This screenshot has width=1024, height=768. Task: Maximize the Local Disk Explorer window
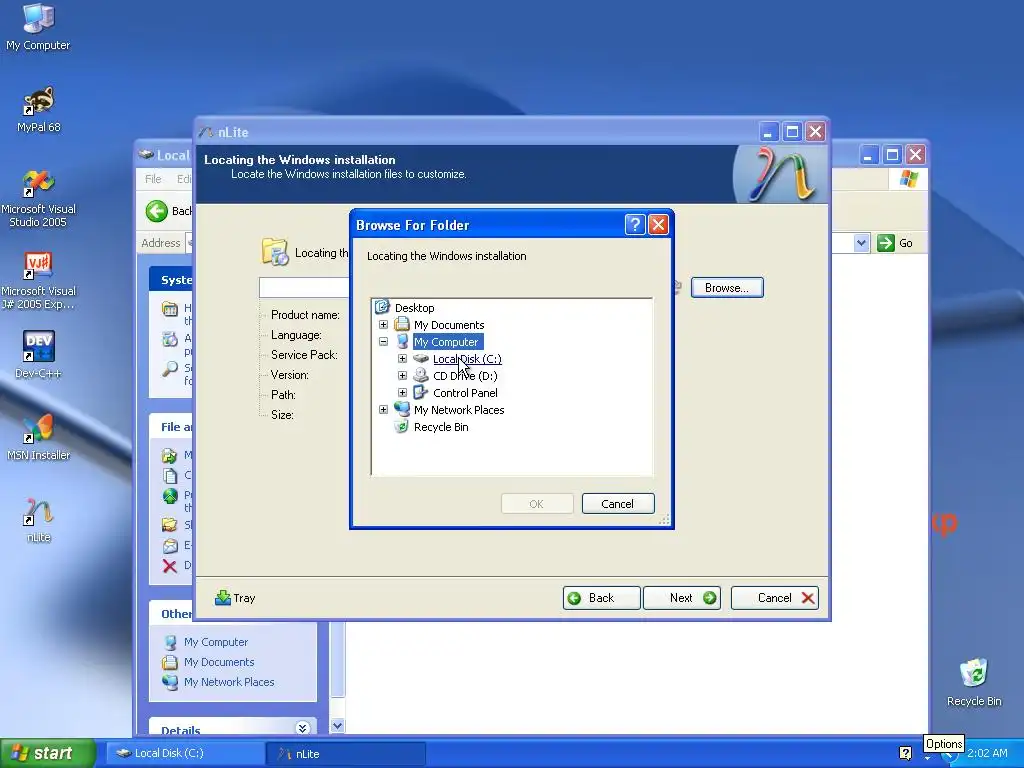892,155
